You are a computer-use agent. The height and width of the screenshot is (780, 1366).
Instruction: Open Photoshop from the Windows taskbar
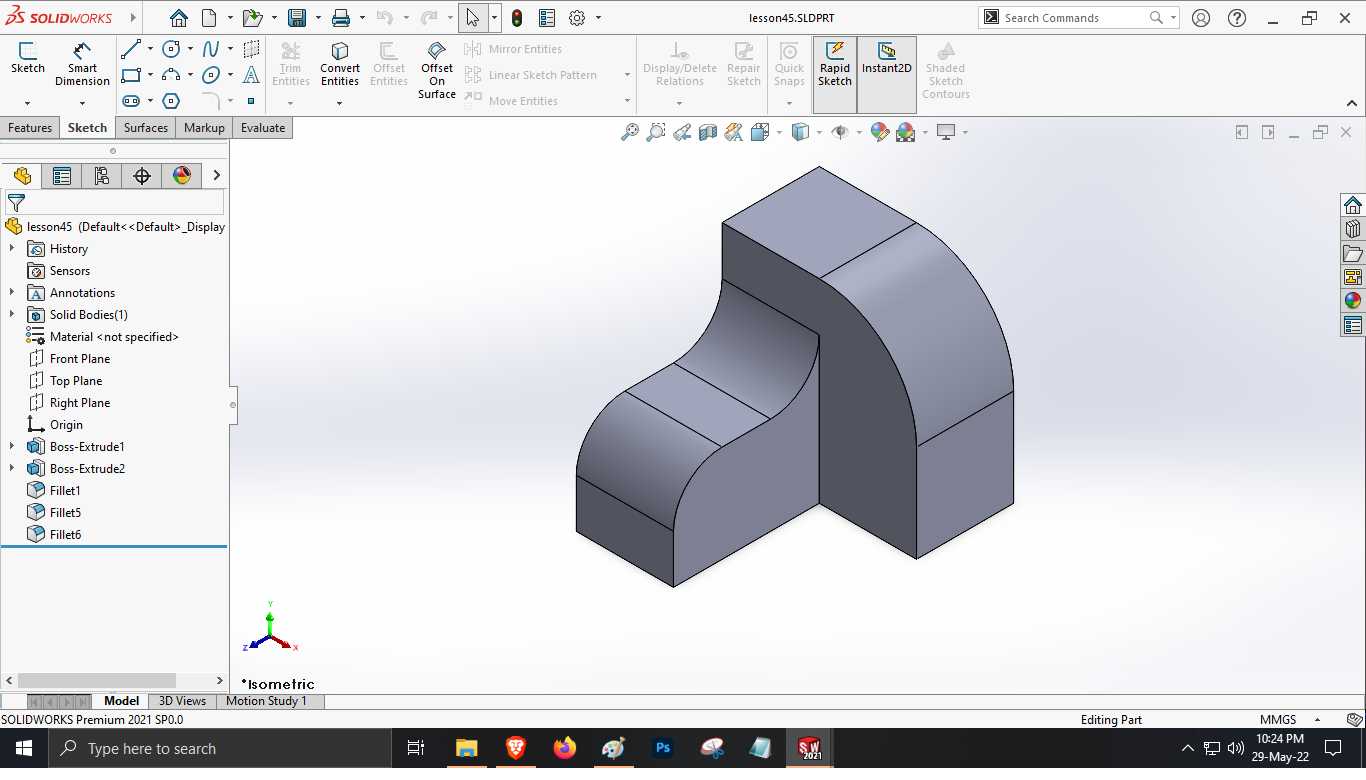[x=662, y=748]
